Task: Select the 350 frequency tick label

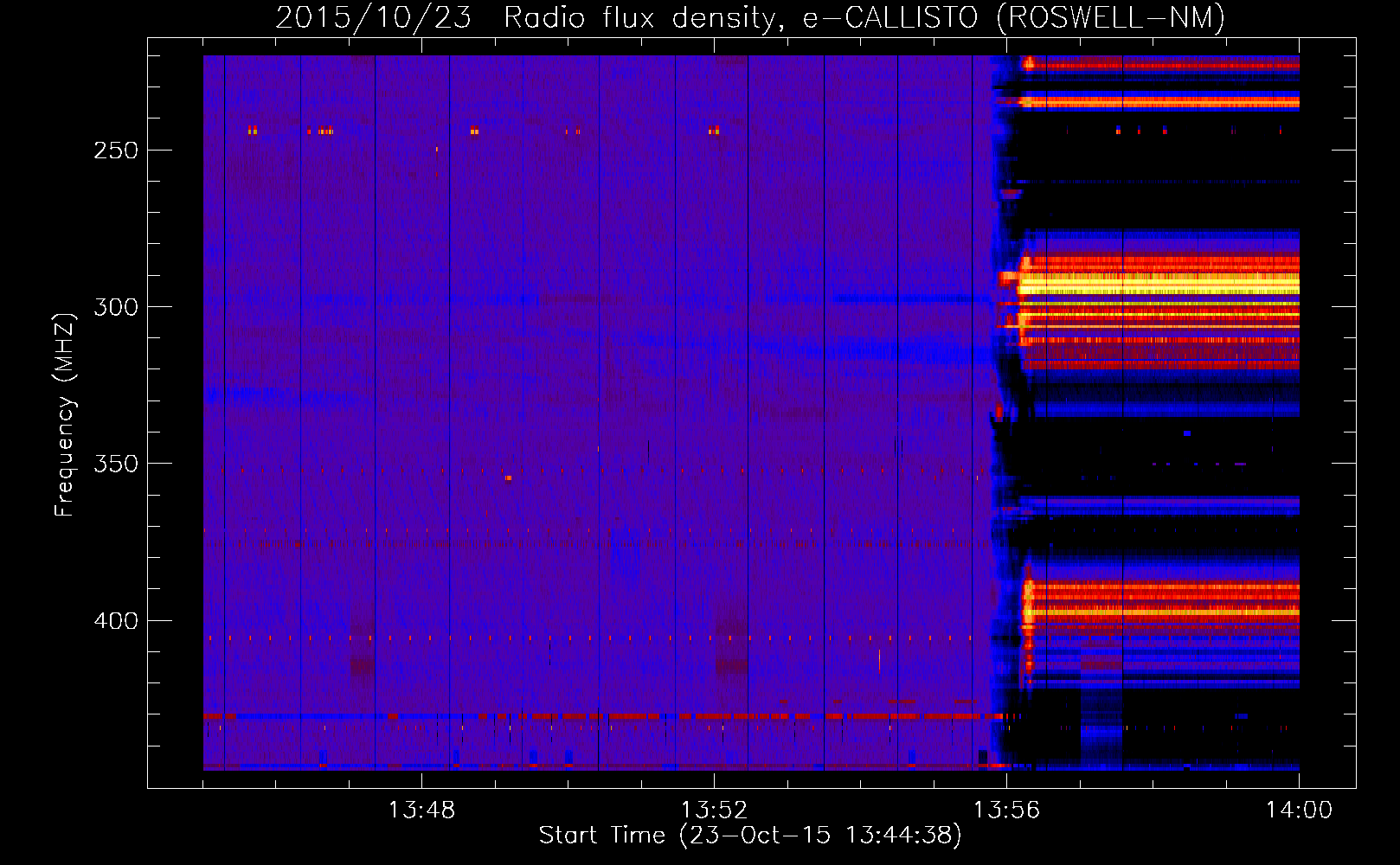Action: pos(115,464)
